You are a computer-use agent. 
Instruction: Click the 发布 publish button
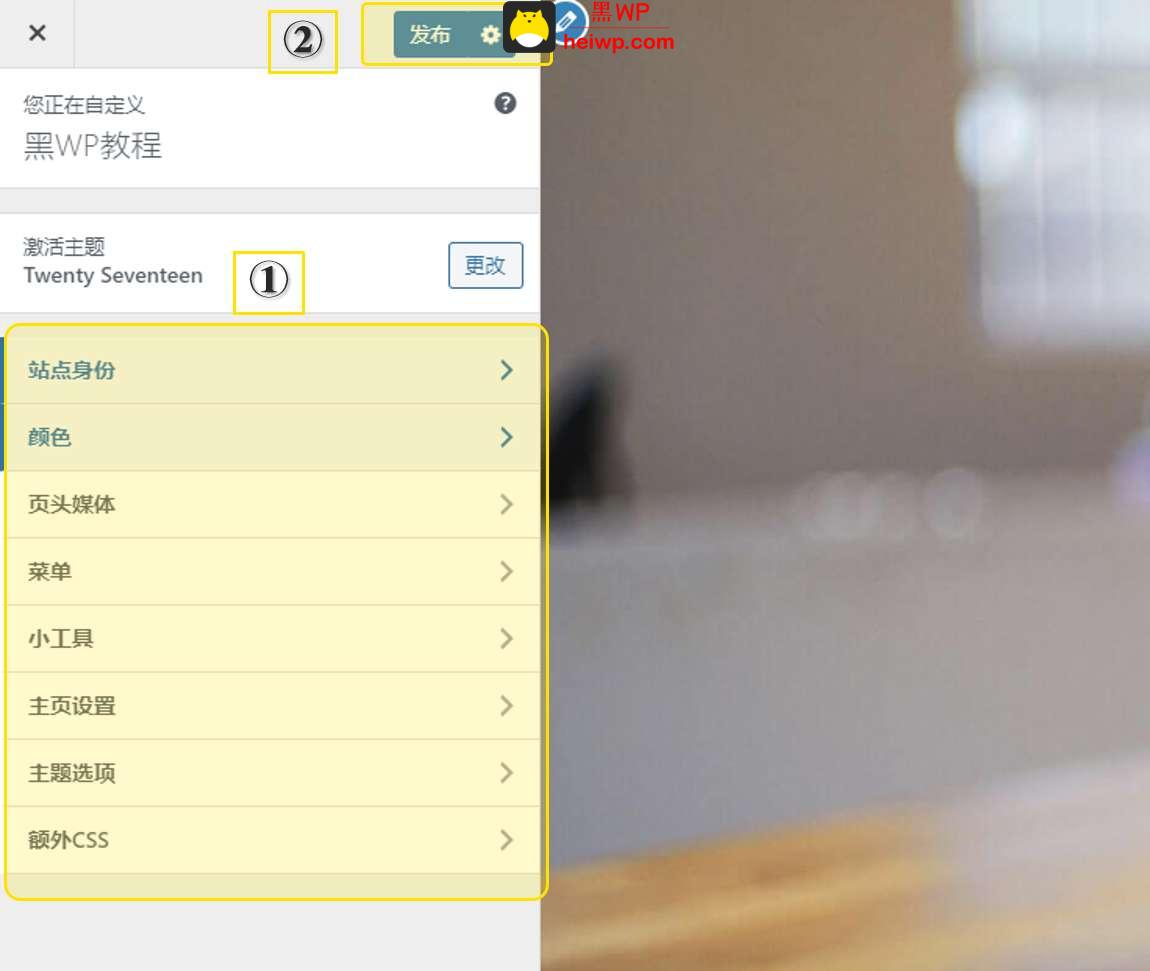(430, 34)
